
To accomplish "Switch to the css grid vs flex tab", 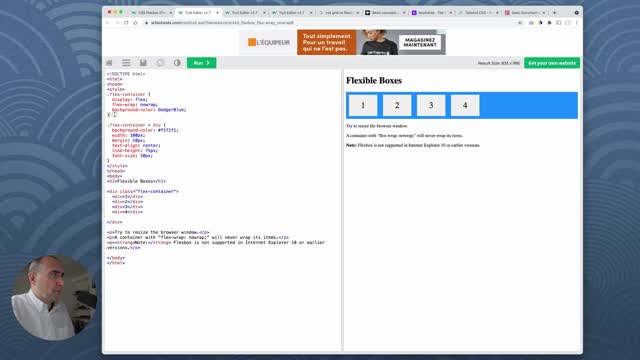I will coord(338,13).
